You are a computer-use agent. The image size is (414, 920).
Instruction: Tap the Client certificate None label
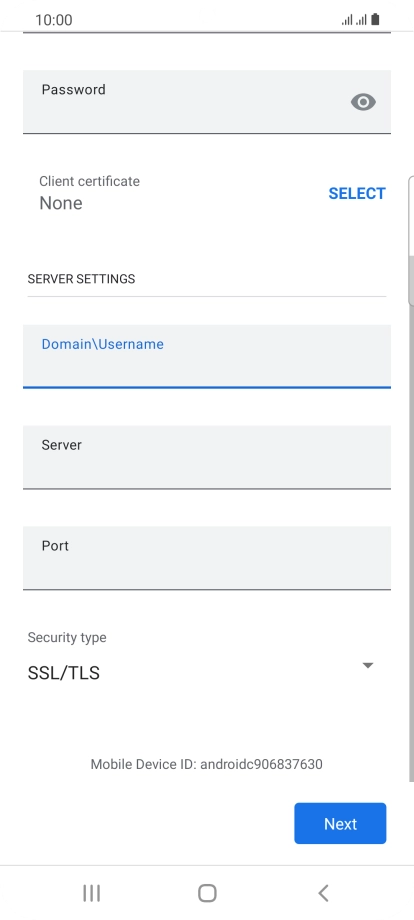[x=61, y=203]
